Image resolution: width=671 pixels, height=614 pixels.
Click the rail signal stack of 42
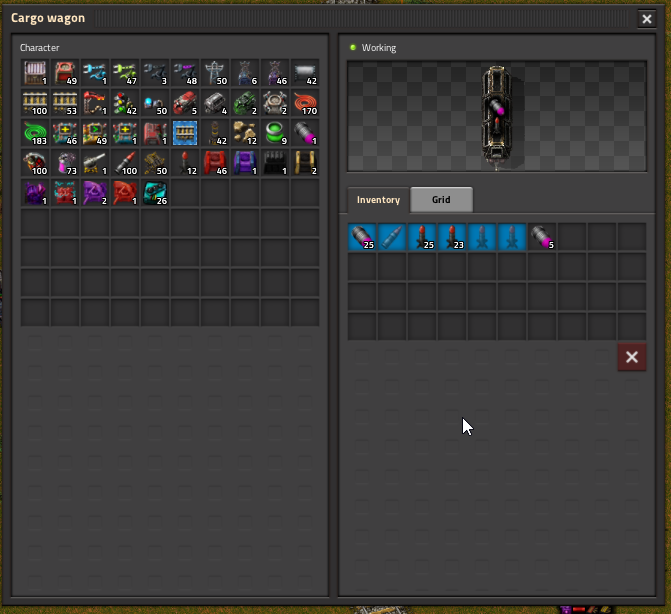click(125, 103)
